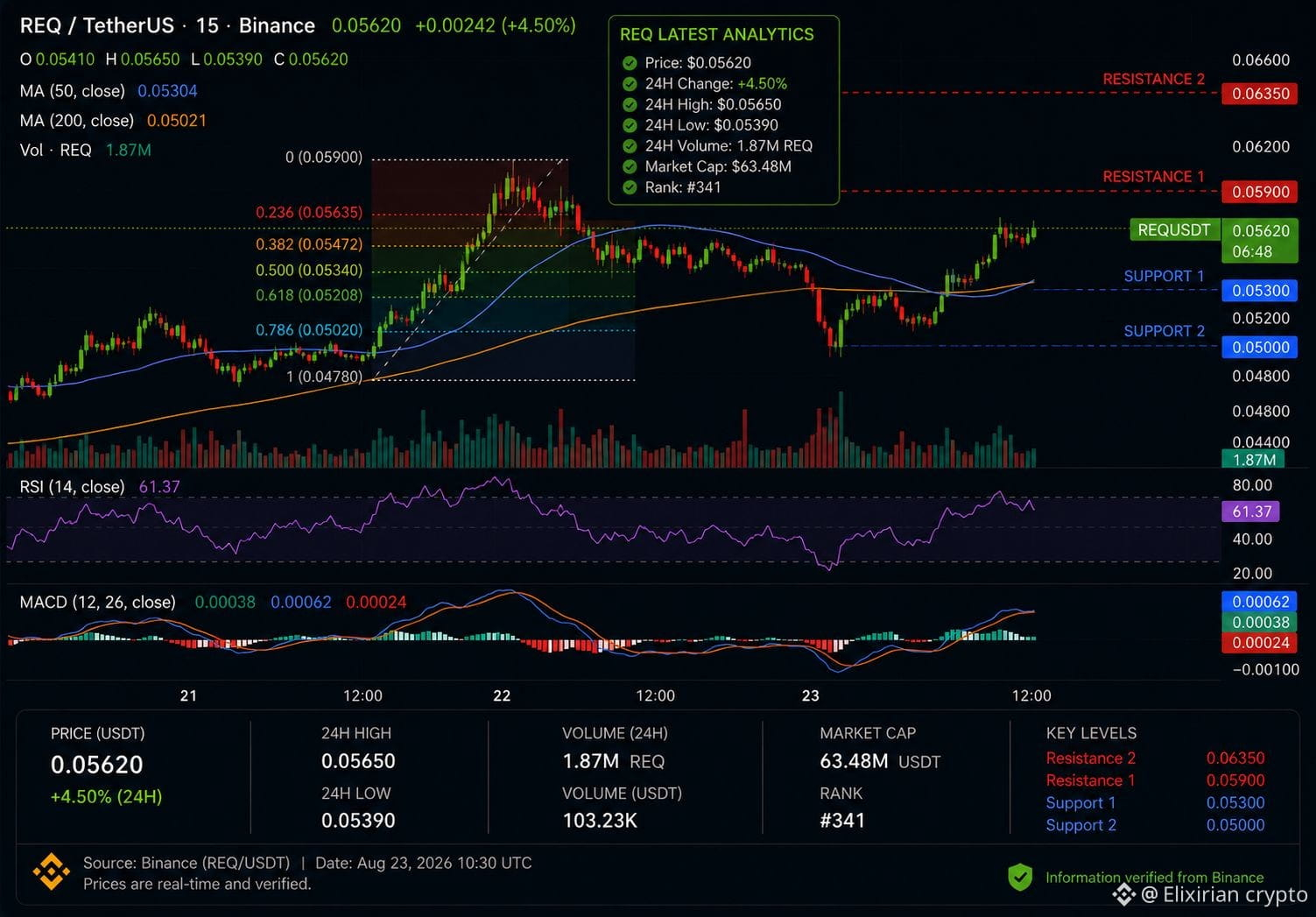Click the MARKET CAP value 63.48M
The image size is (1316, 917).
(854, 762)
